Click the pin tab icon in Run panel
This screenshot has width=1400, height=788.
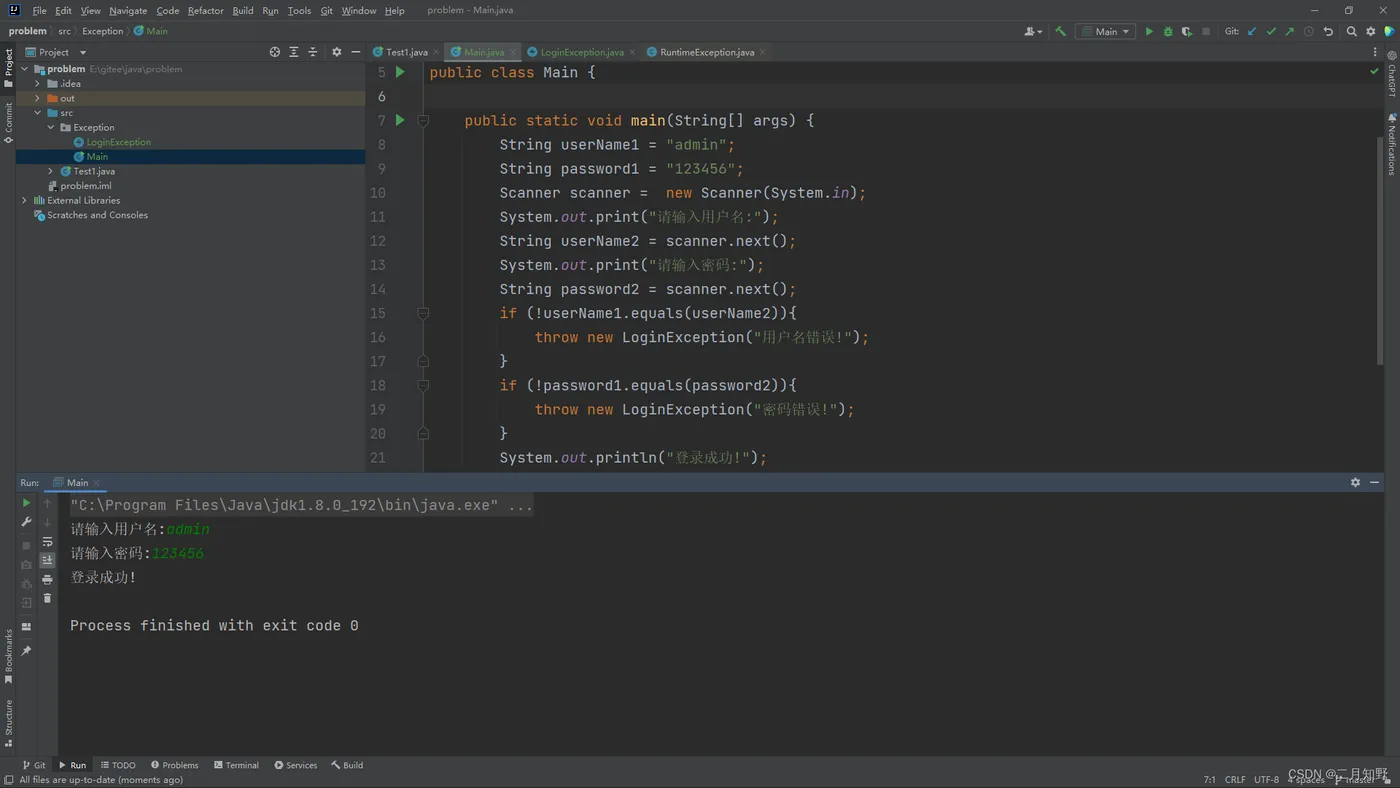tap(26, 651)
